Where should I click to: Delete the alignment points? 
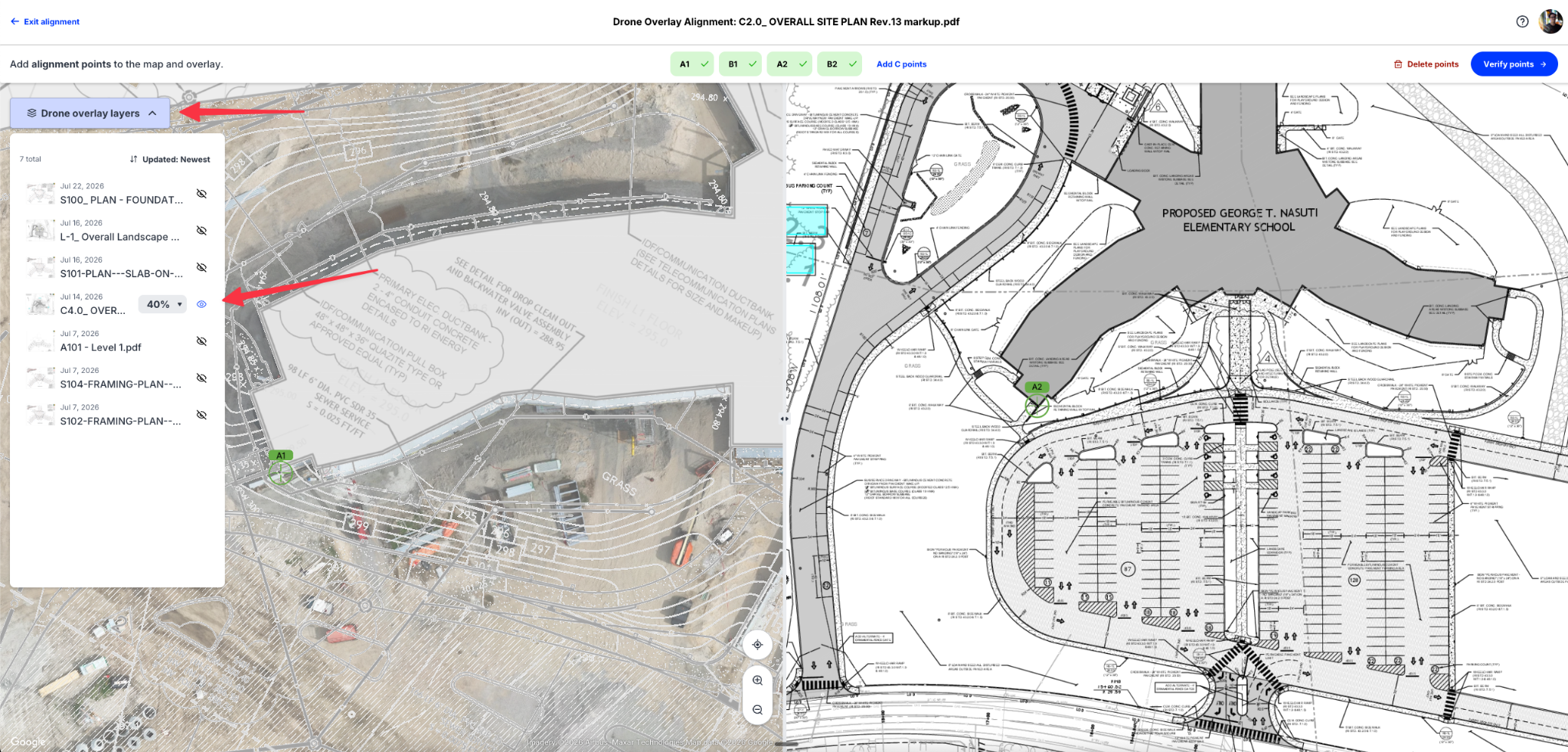click(1426, 64)
